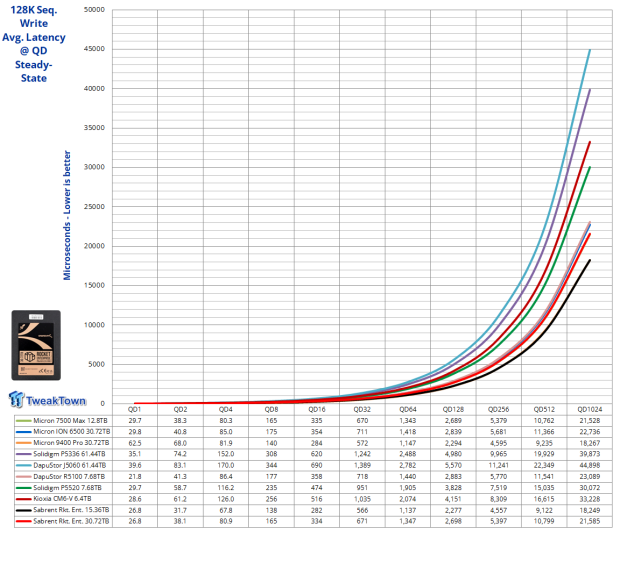Click the QD2 column header

180,409
